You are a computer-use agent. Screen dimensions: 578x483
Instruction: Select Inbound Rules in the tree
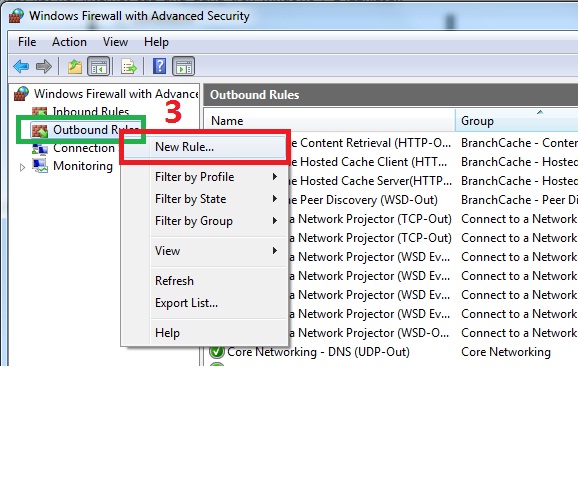[90, 111]
